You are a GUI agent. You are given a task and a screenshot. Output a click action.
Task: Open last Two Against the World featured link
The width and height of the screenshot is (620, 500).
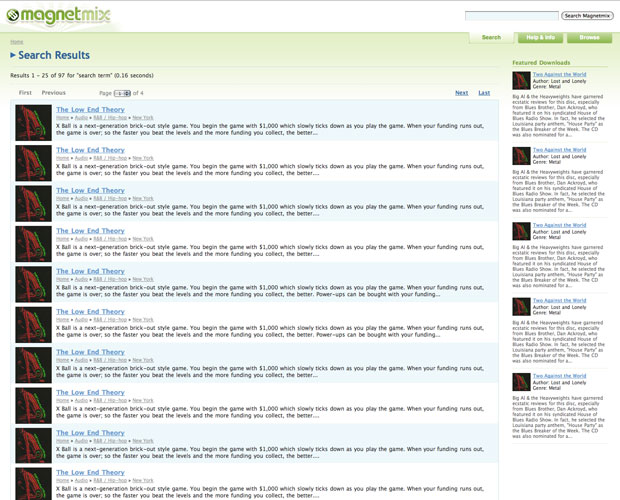click(559, 376)
